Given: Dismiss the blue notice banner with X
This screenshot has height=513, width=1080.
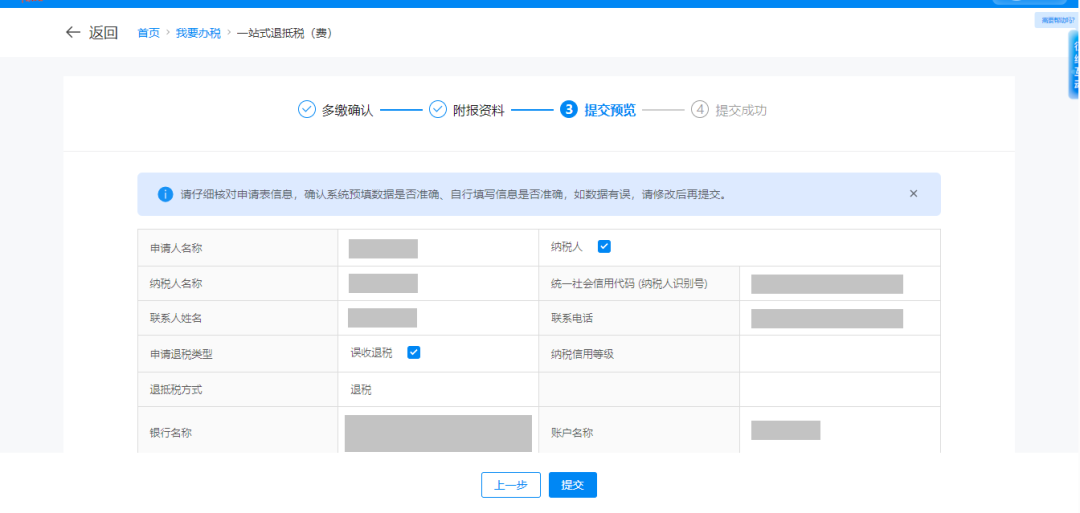Looking at the screenshot, I should click(913, 193).
